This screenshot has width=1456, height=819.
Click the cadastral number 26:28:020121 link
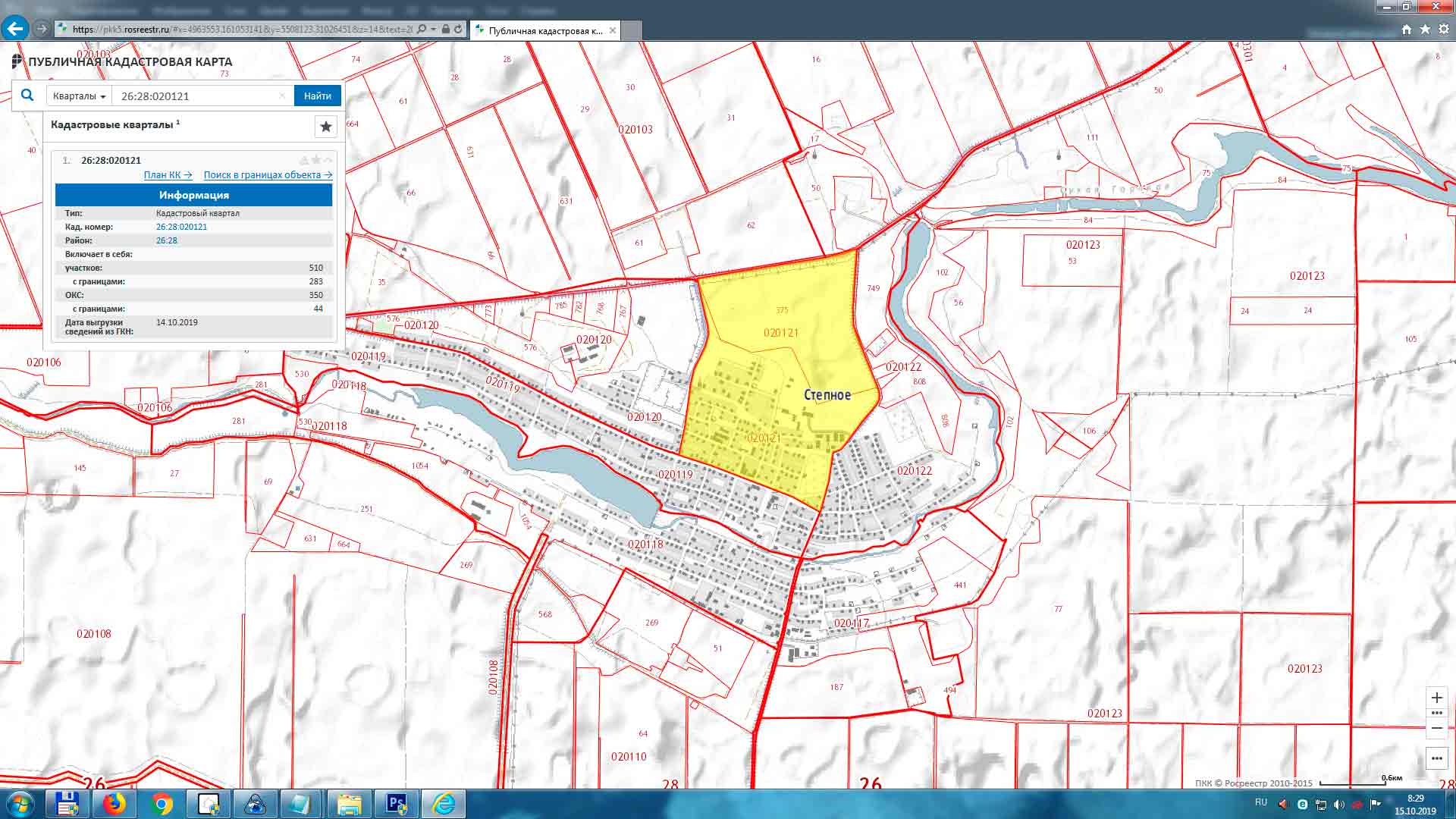(181, 227)
